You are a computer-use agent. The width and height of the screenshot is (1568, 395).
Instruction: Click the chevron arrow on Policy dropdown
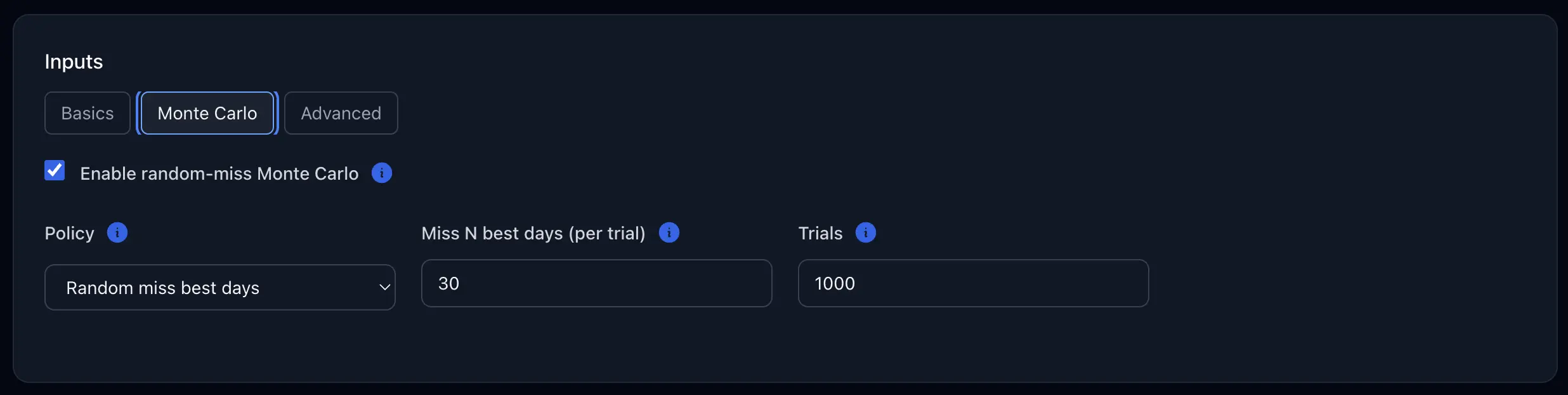click(384, 287)
